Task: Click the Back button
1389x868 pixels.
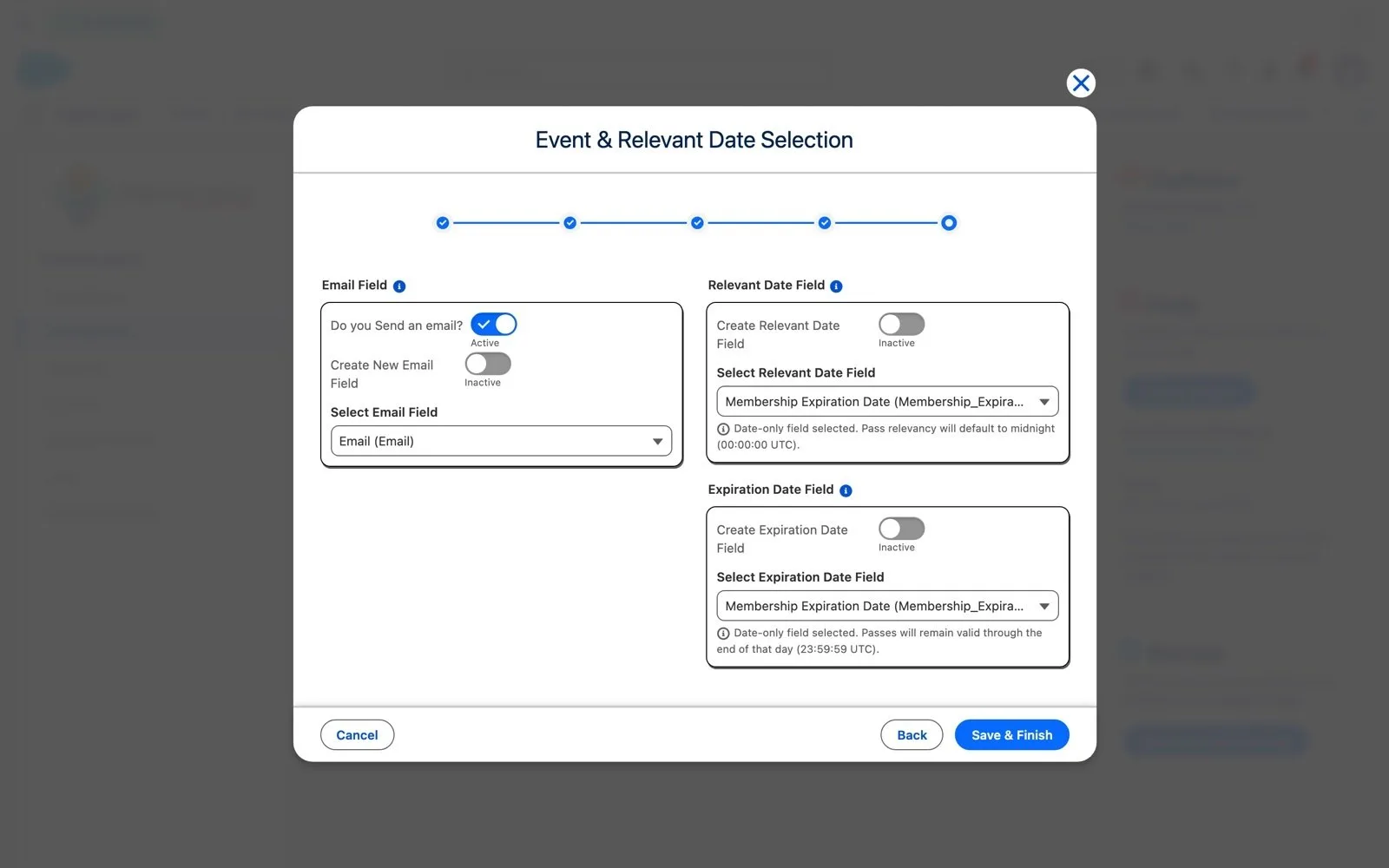Action: pyautogui.click(x=912, y=735)
